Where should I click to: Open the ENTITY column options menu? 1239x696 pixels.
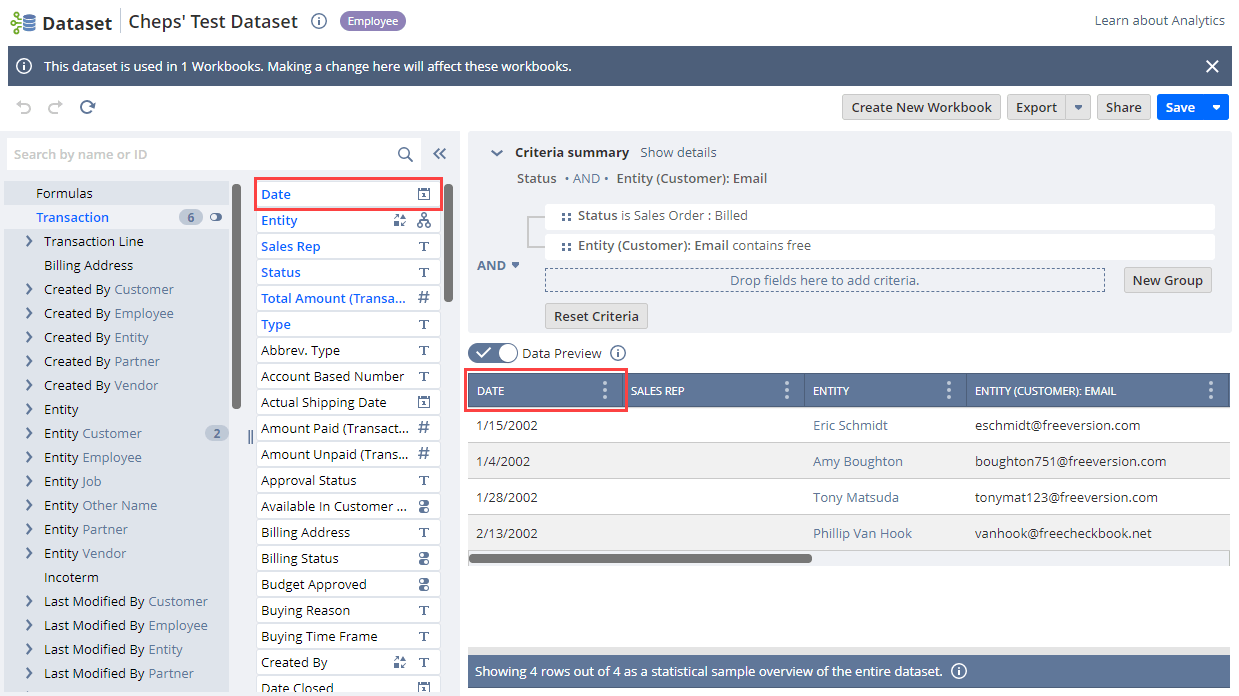point(949,390)
